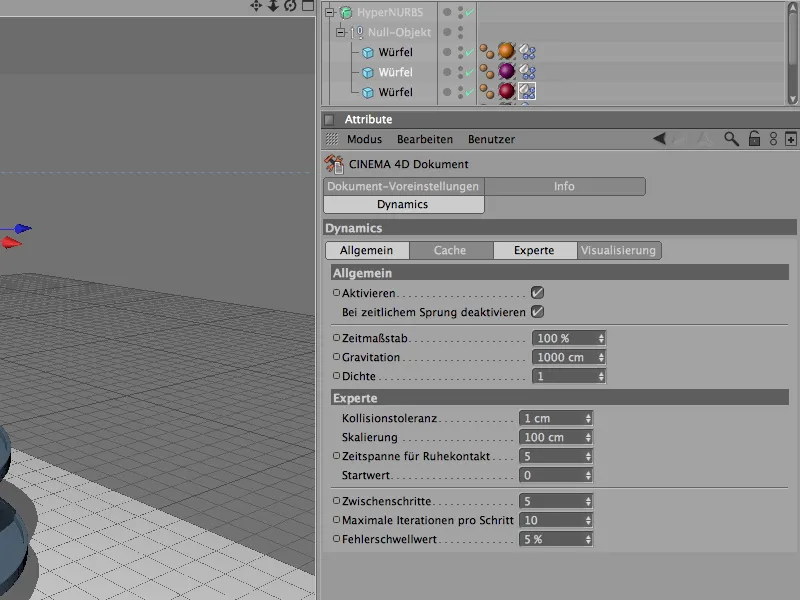The height and width of the screenshot is (600, 800).
Task: Collapse the Null-Objekt tree node
Action: click(340, 32)
